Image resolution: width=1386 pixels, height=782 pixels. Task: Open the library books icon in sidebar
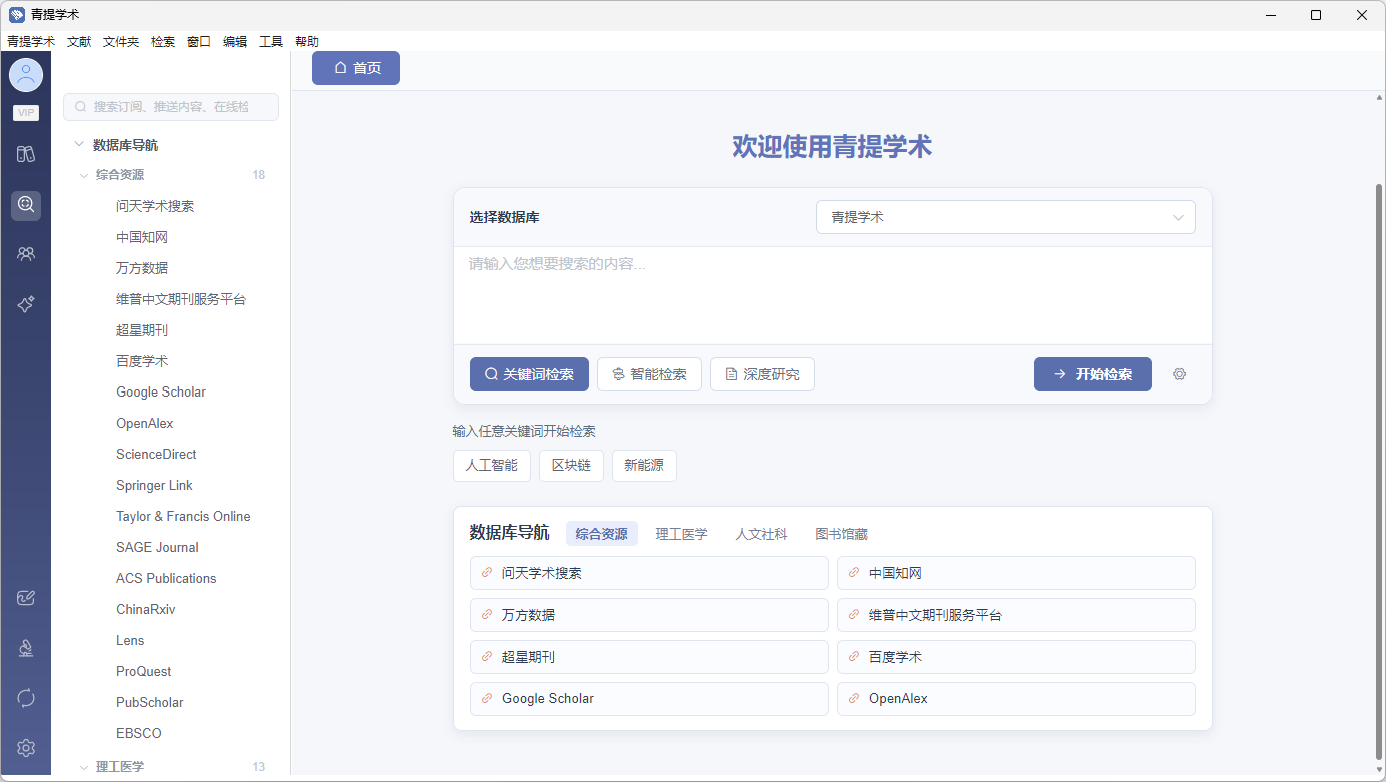pos(26,154)
